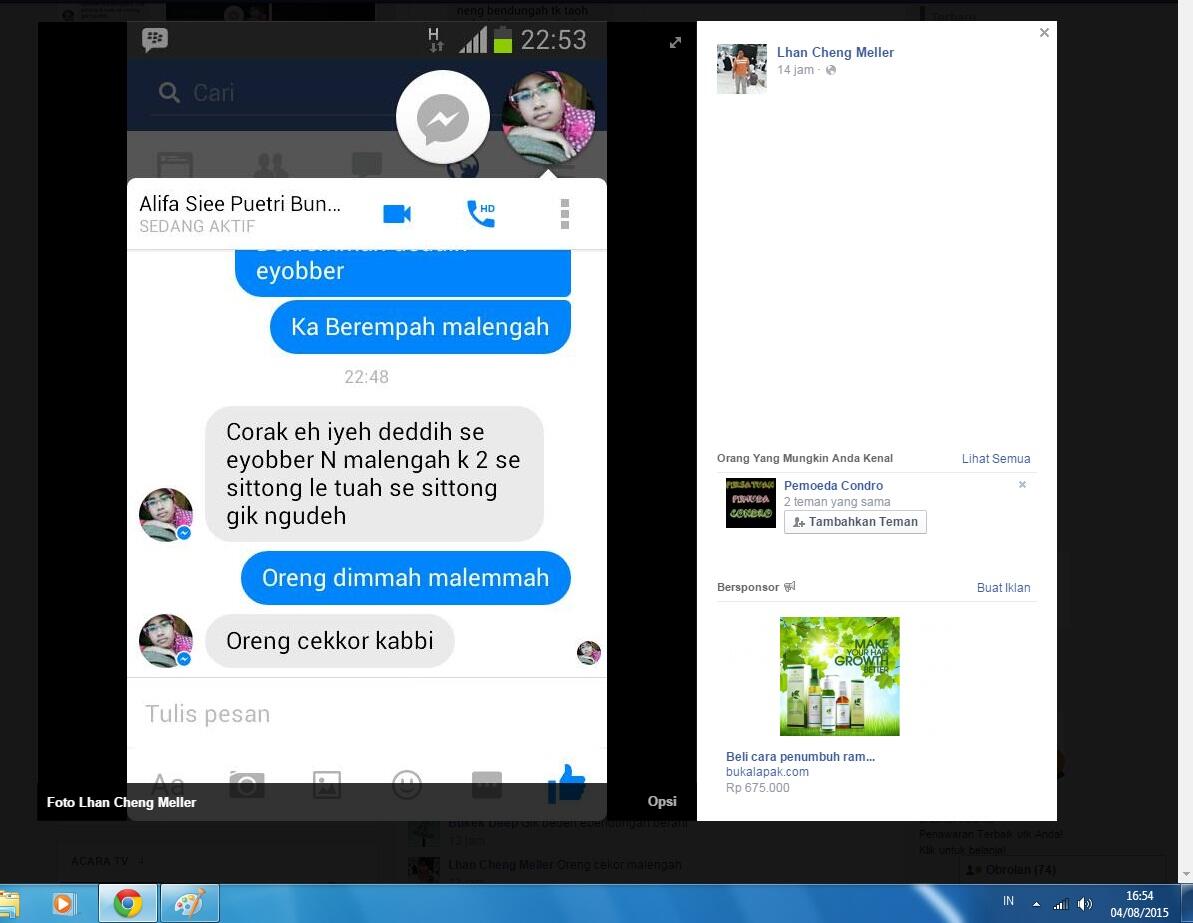Click Pemoeda Condro suggestion thumbnail
The height and width of the screenshot is (923, 1193).
coord(750,503)
